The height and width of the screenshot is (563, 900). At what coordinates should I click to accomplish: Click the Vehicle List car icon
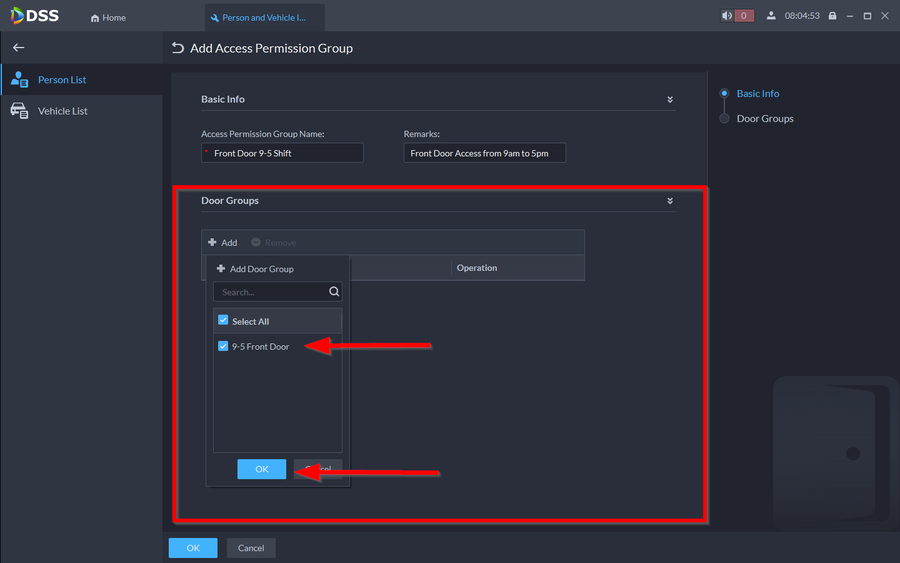click(x=19, y=111)
